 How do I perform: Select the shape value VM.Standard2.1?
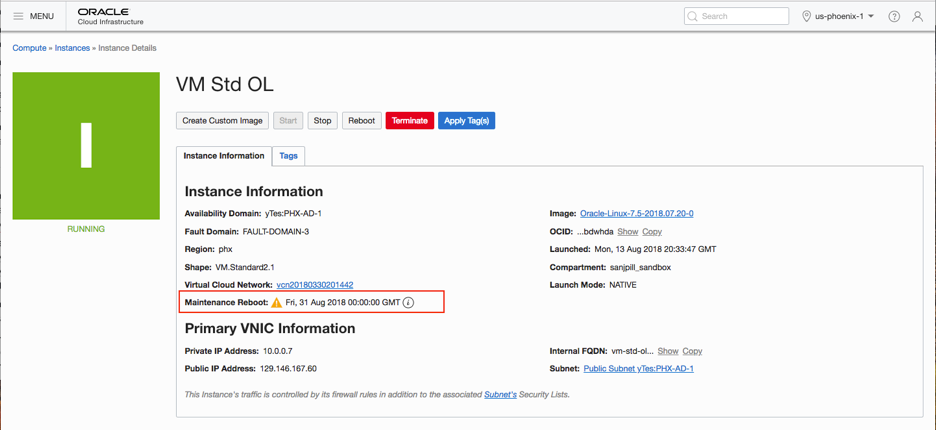click(244, 267)
